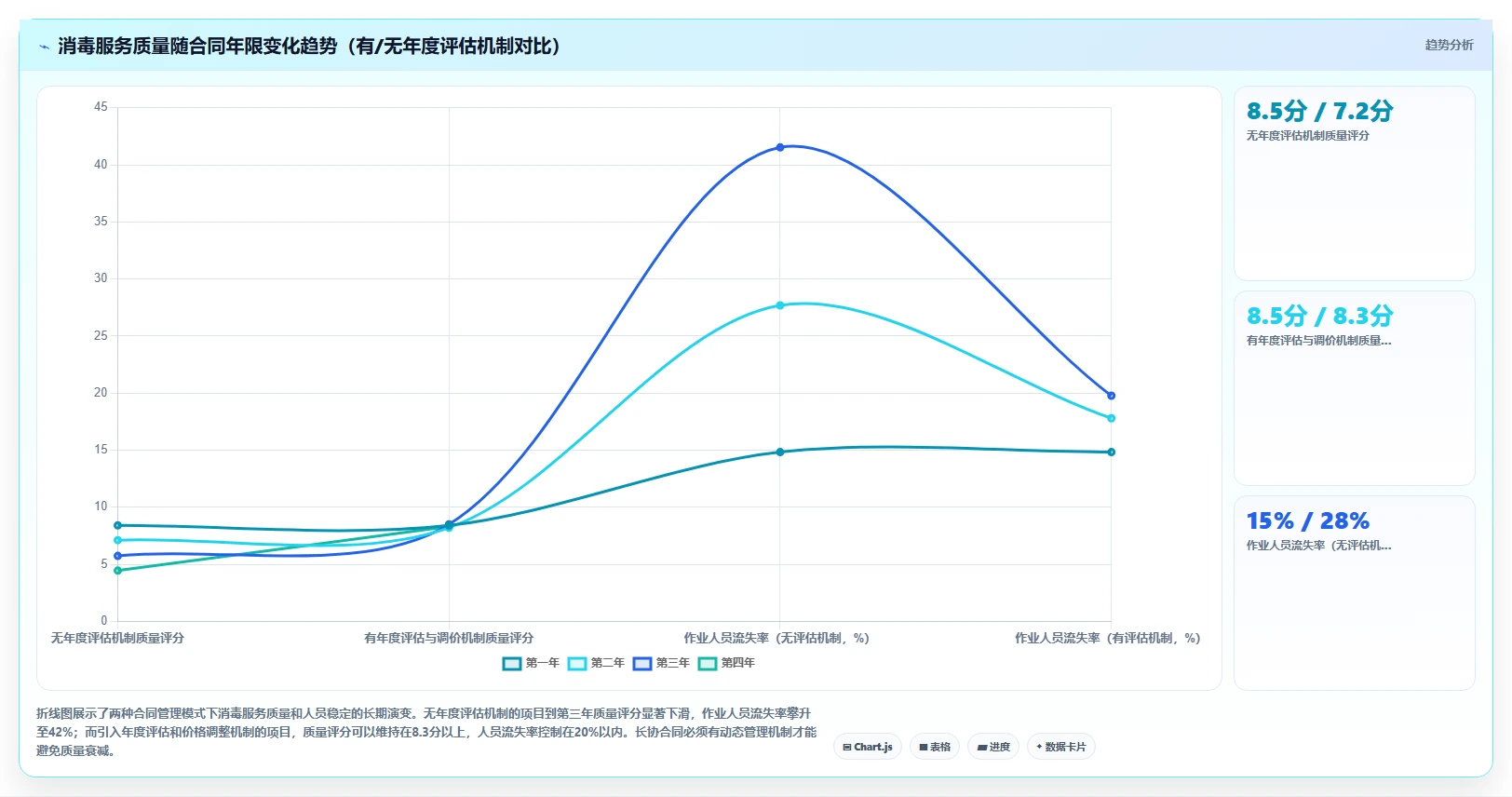The height and width of the screenshot is (797, 1512).
Task: Click the 第二年 legend color box
Action: click(576, 663)
